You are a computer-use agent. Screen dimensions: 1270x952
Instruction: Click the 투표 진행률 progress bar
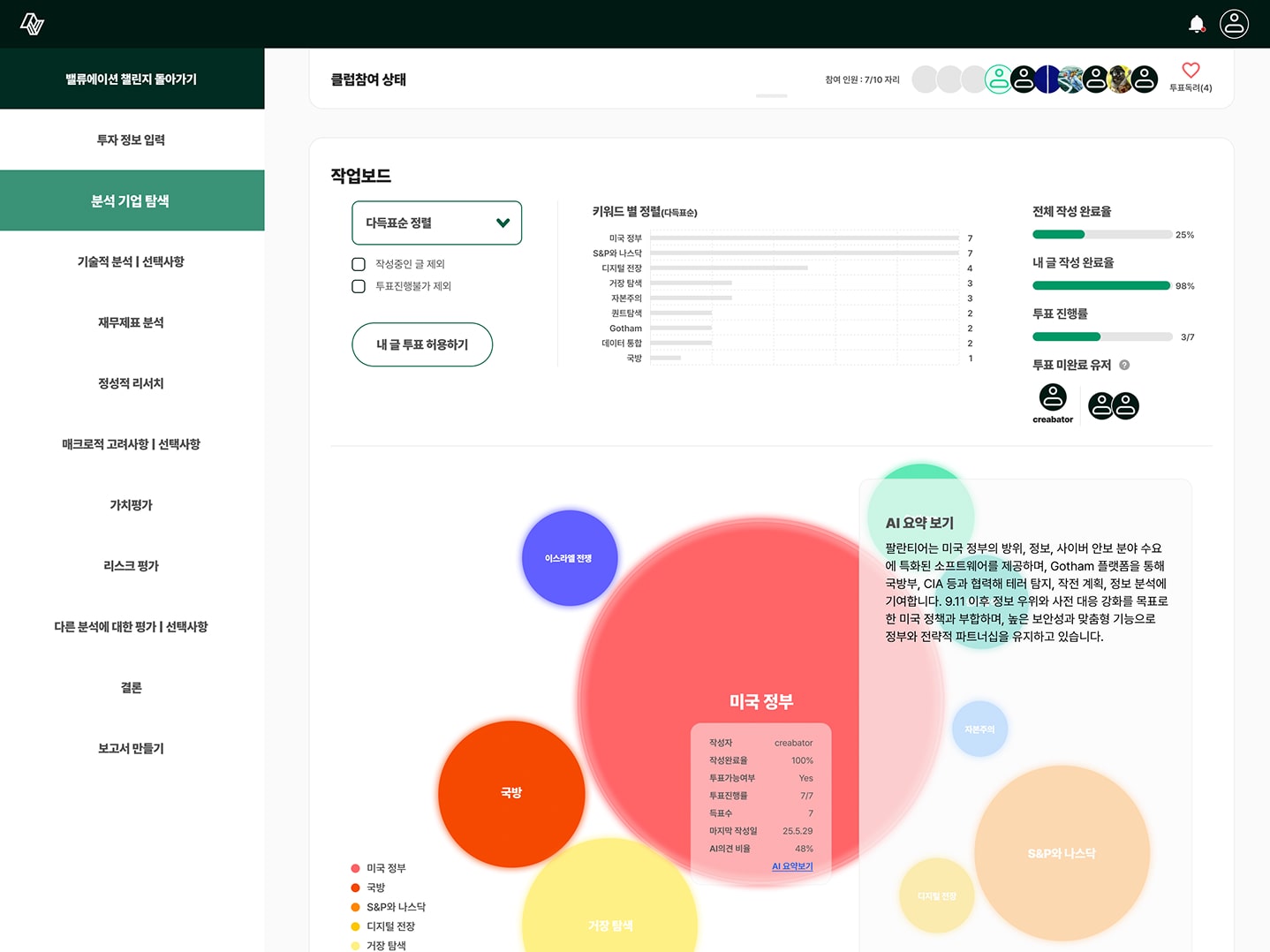pos(1102,337)
